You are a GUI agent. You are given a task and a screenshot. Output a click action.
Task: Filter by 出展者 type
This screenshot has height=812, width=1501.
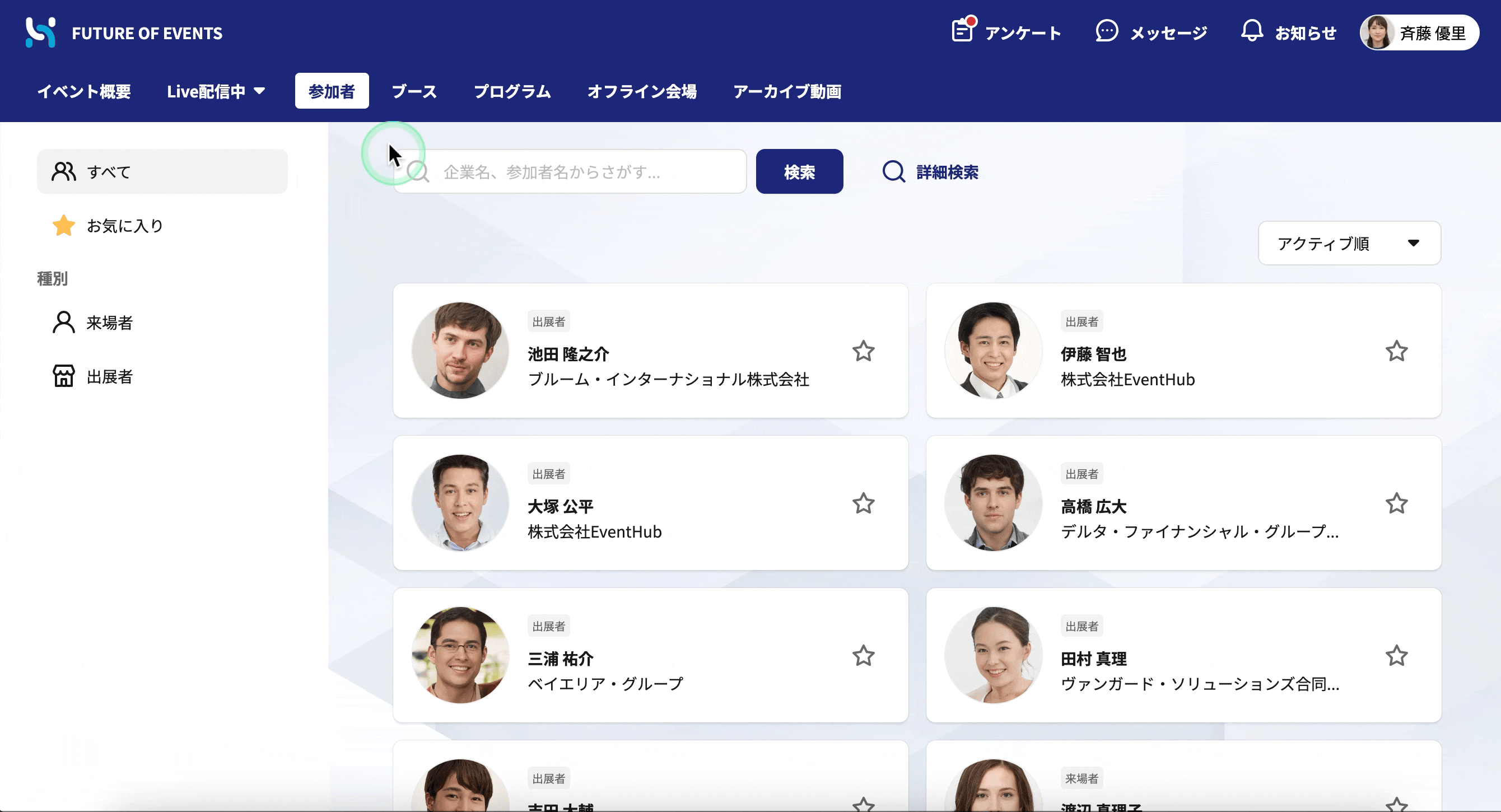pos(162,376)
